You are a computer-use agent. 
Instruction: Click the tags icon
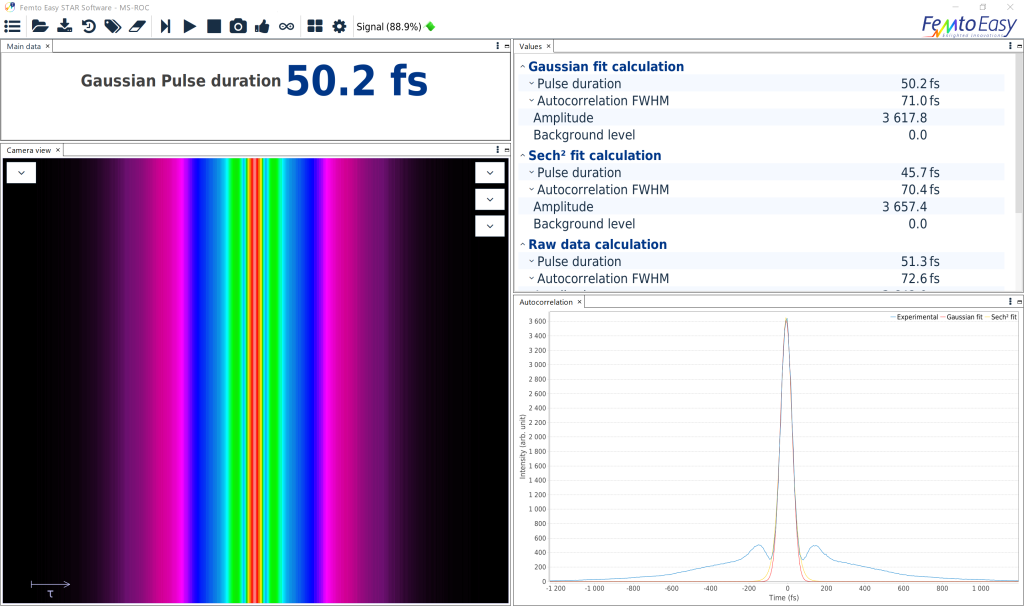pos(113,26)
